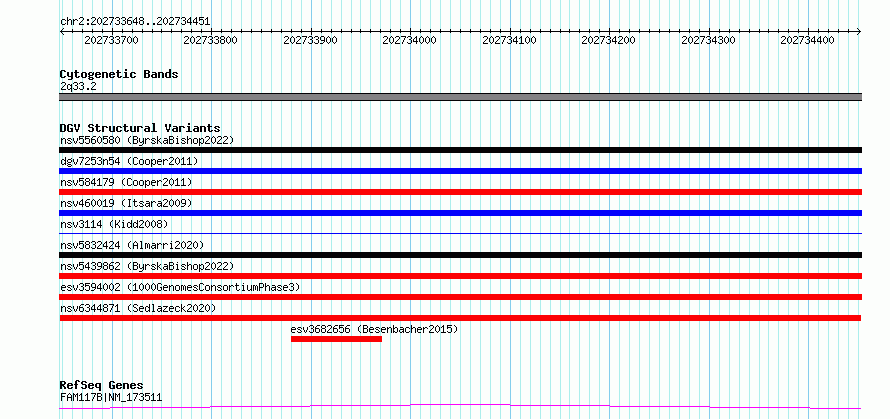Click ruler tick label 202733700
The width and height of the screenshot is (890, 419).
click(x=111, y=40)
